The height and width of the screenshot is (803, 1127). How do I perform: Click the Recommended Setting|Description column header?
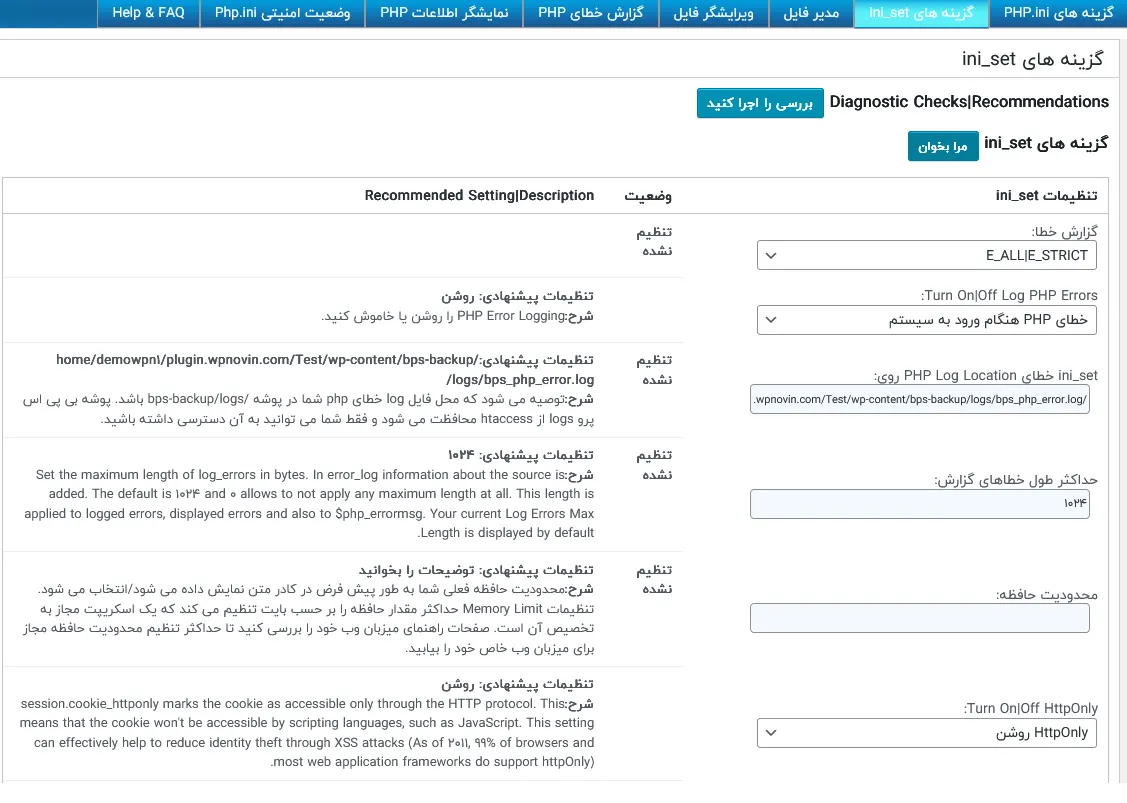coord(479,196)
